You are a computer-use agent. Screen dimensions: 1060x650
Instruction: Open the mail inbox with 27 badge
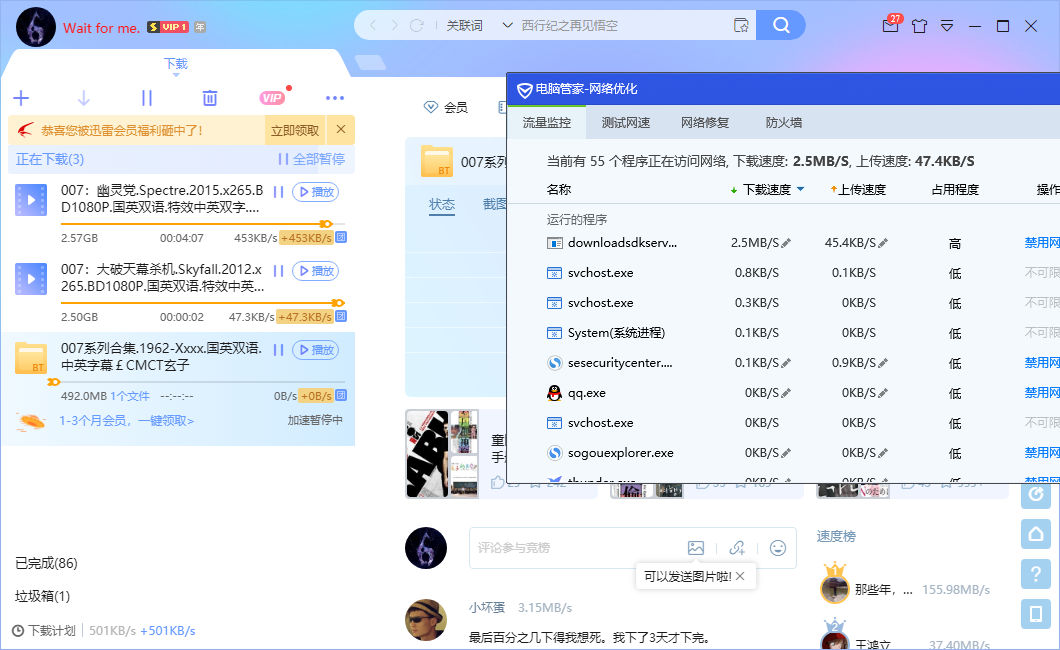[x=890, y=26]
